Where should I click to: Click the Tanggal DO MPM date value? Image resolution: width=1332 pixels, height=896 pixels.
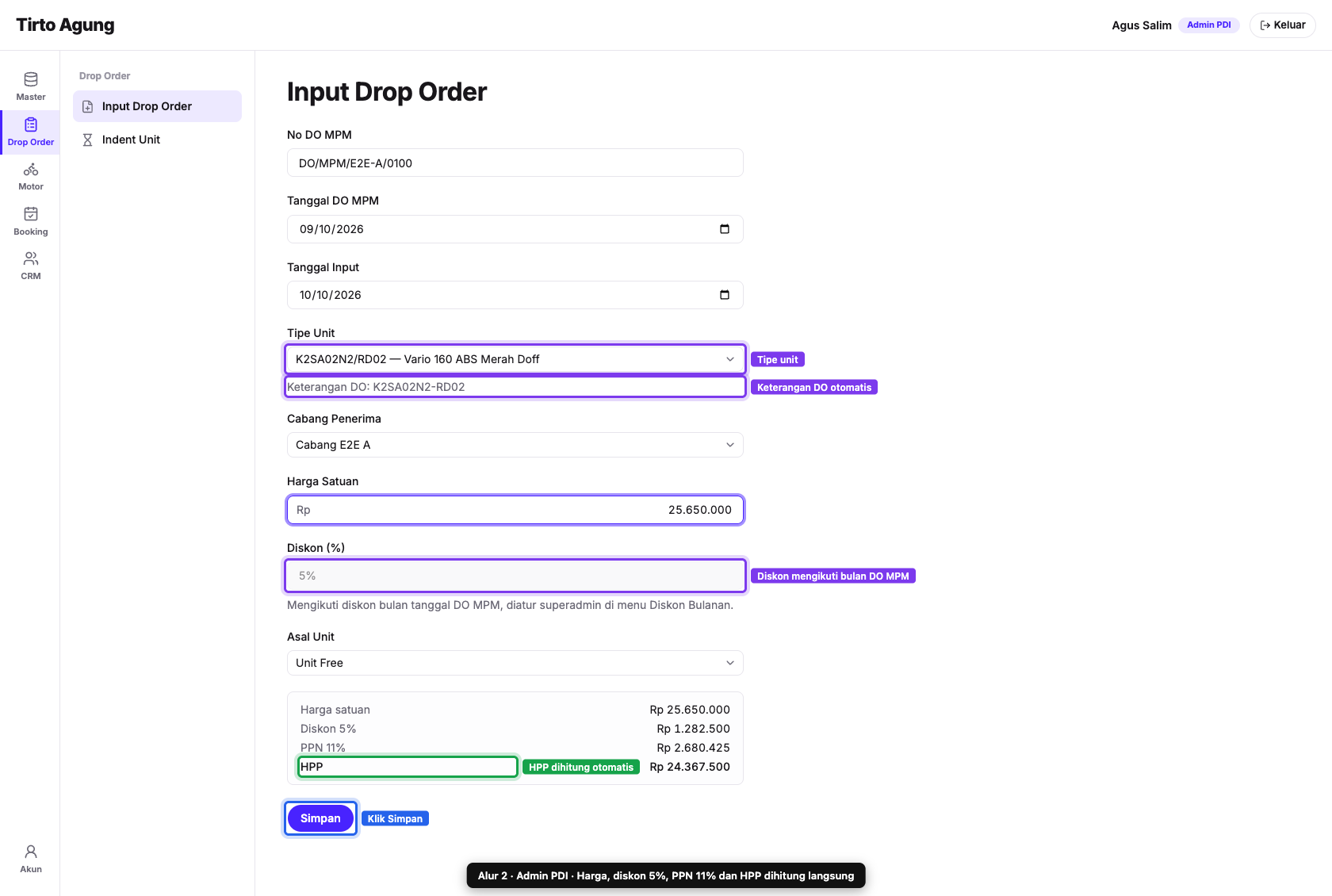pos(331,229)
